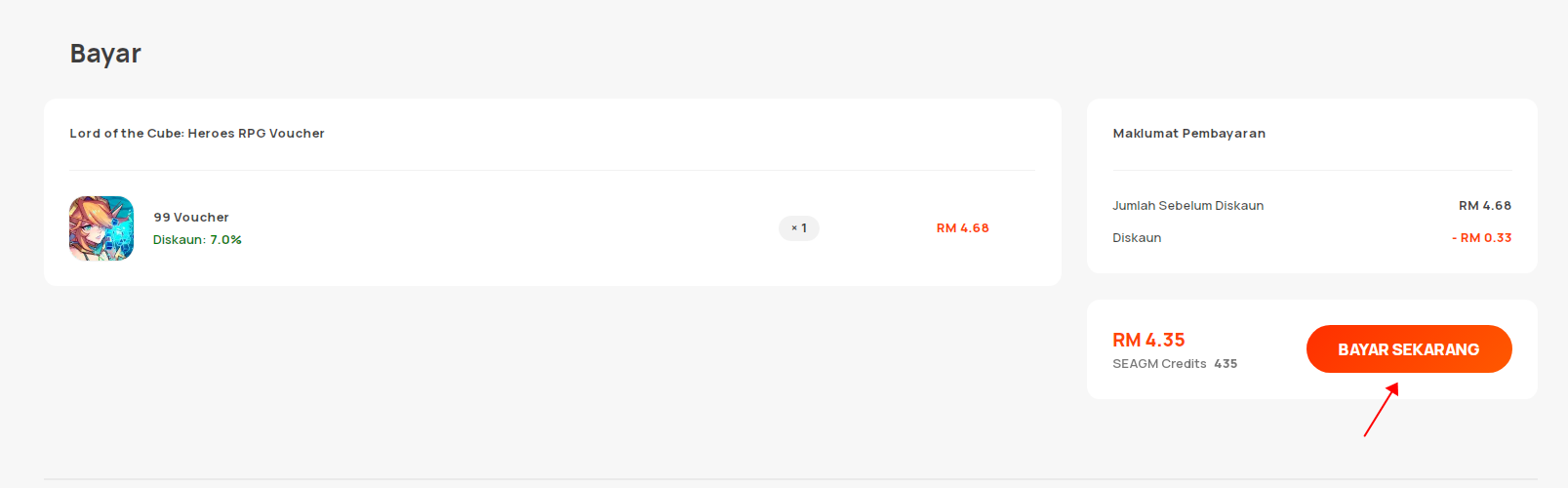This screenshot has height=488, width=1568.
Task: Click the total price RM 4.35
Action: [1148, 340]
